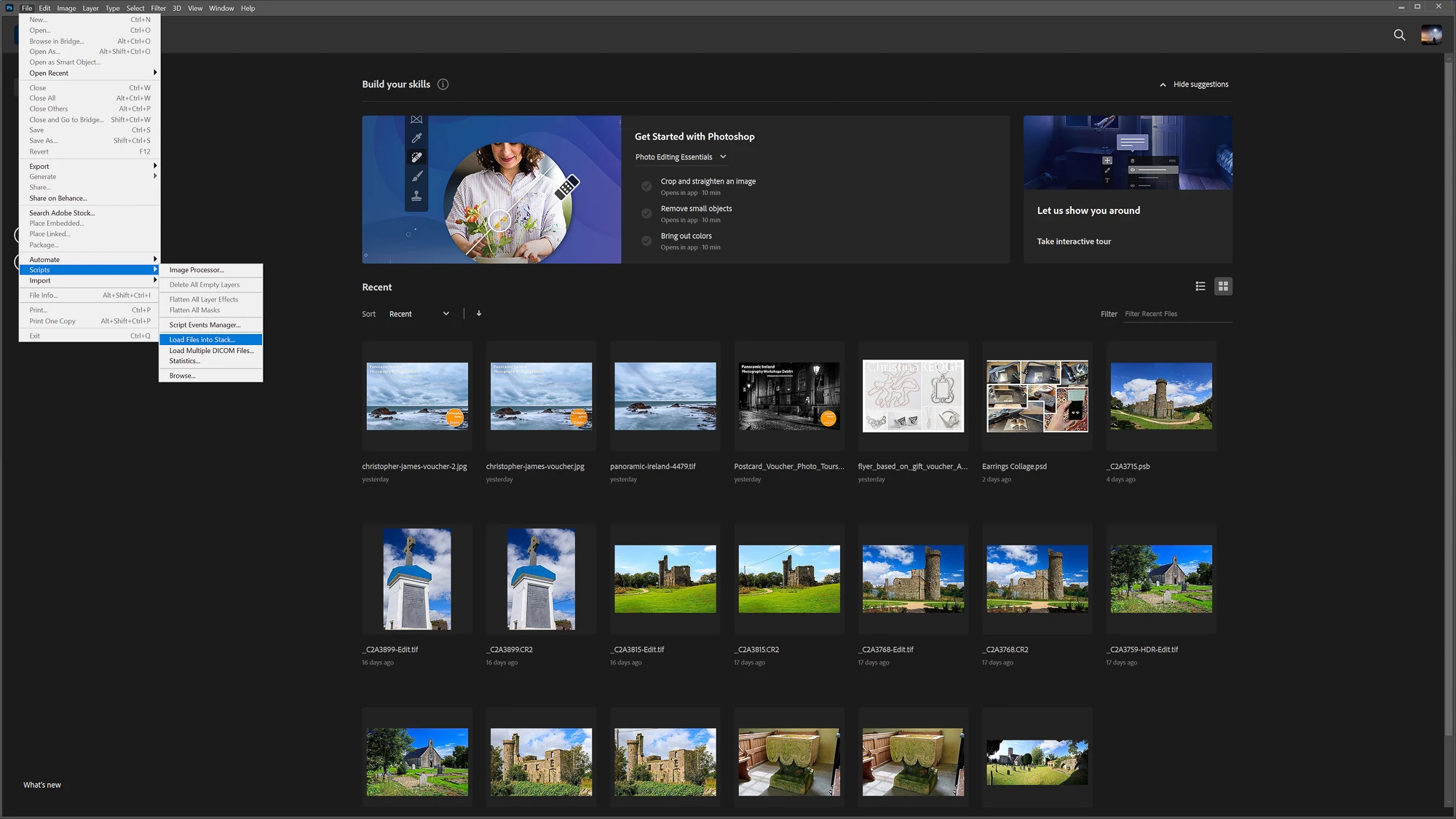Switch recent files to grid view
This screenshot has width=1456, height=819.
(x=1223, y=287)
